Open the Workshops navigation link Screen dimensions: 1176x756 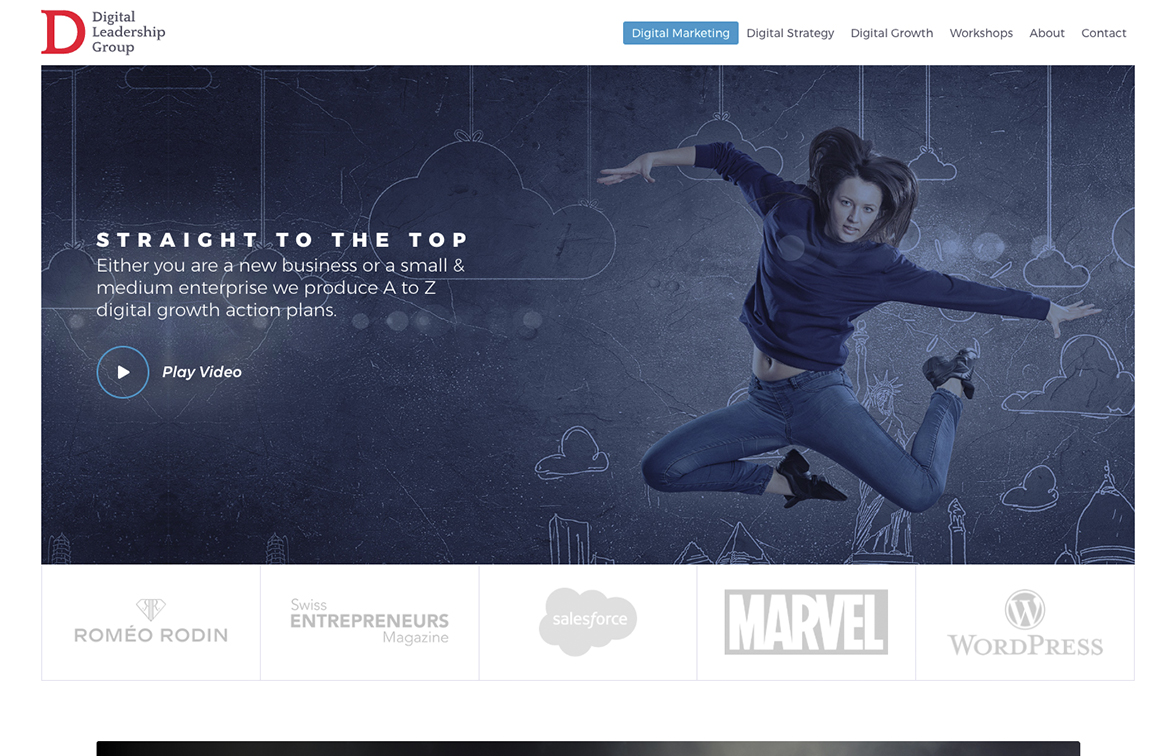(x=980, y=33)
